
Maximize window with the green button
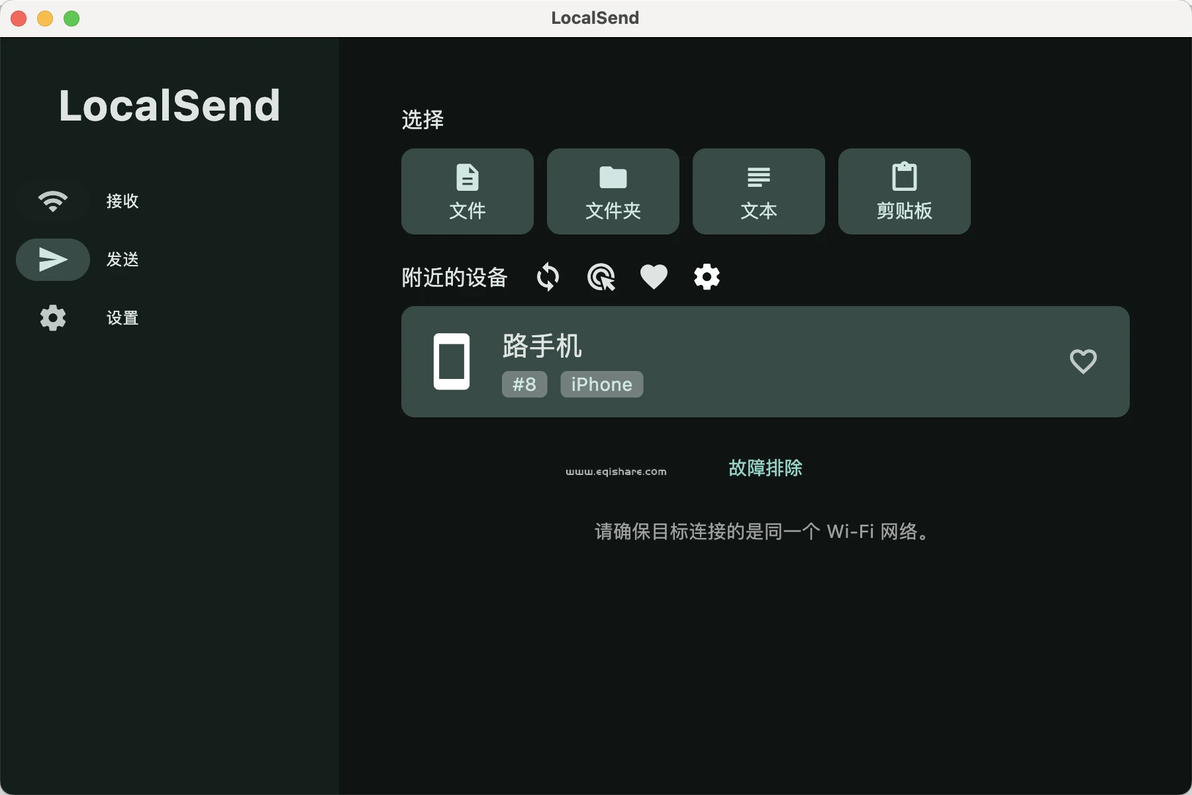(x=71, y=18)
